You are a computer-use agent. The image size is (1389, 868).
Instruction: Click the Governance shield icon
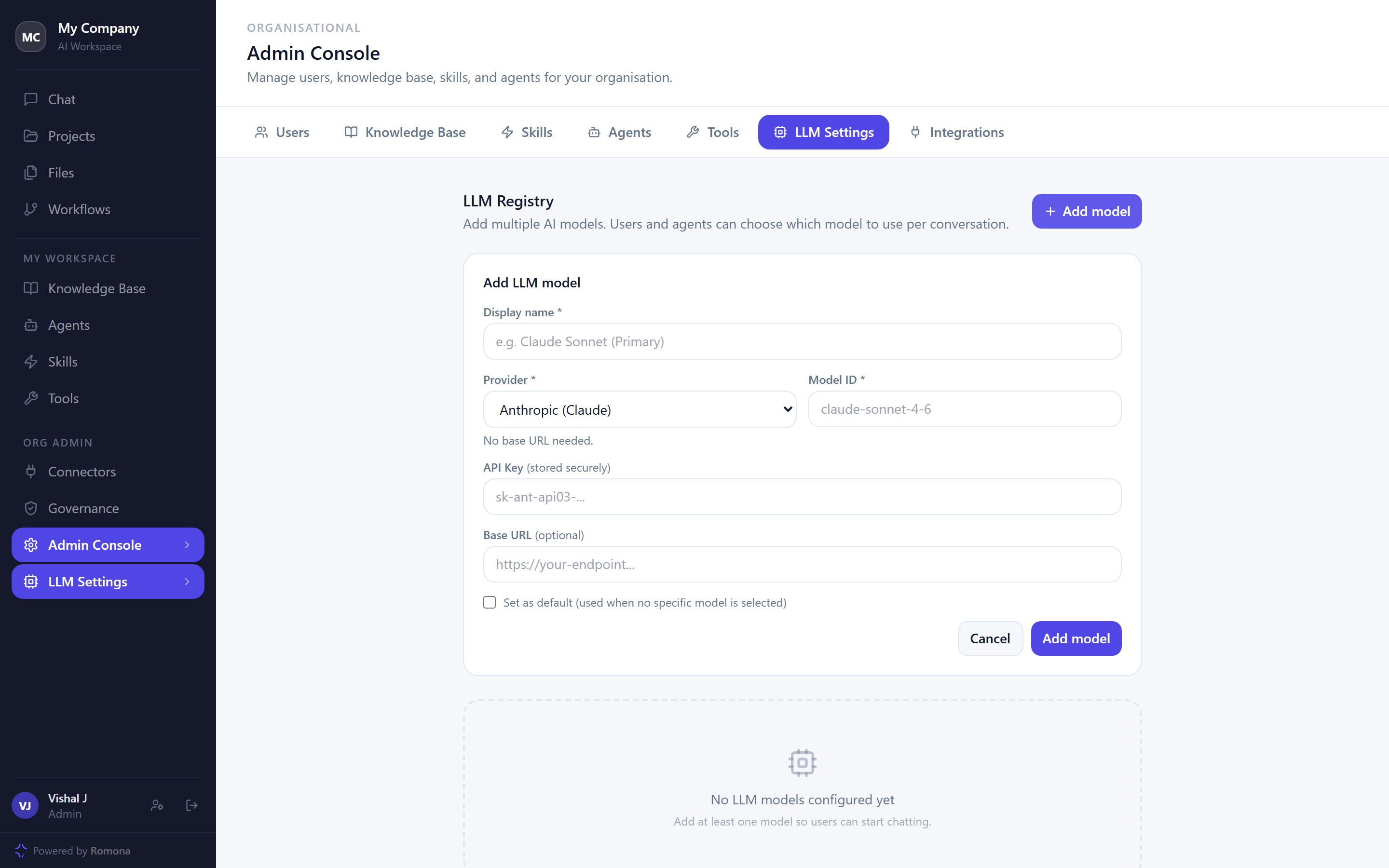click(x=31, y=509)
